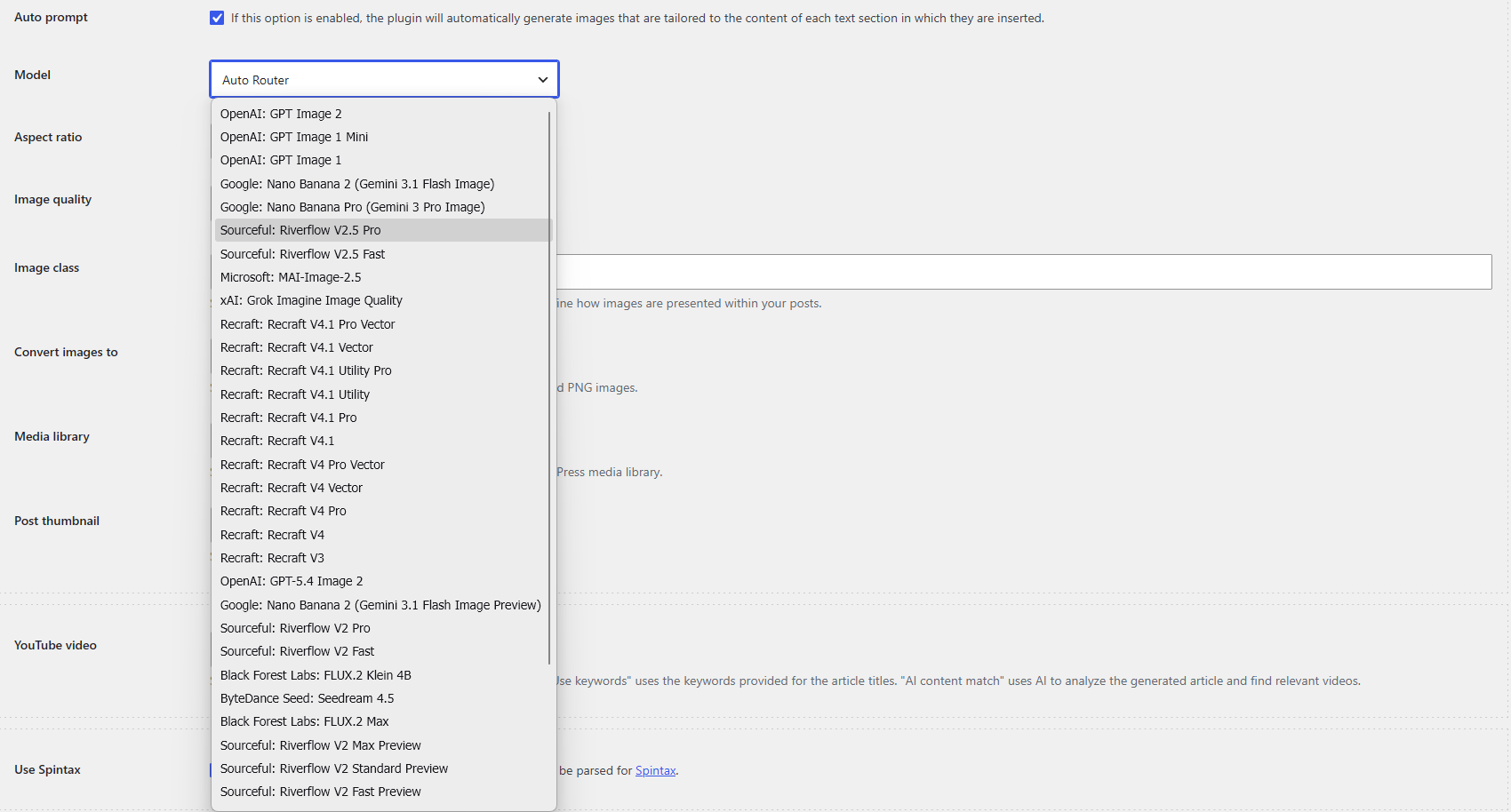This screenshot has height=812, width=1511.
Task: Pick Recraft: Recraft V4.1 Utility option
Action: click(382, 394)
